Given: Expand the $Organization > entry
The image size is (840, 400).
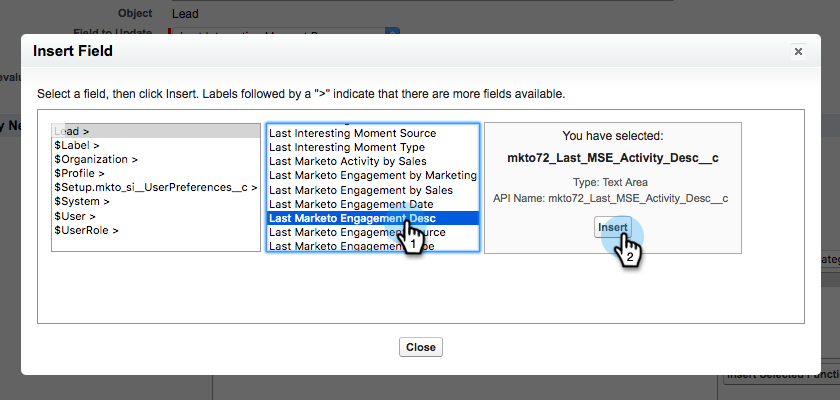Looking at the screenshot, I should (x=156, y=159).
